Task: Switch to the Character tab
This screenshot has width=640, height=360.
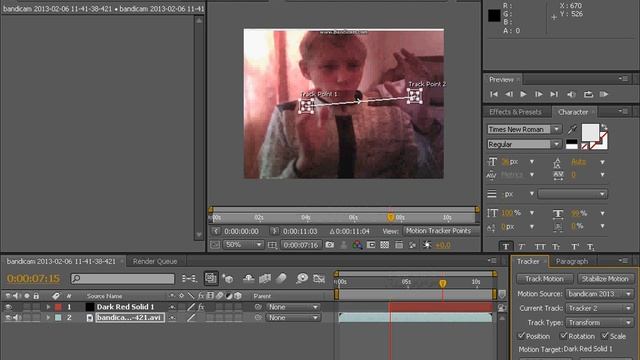Action: pyautogui.click(x=573, y=112)
